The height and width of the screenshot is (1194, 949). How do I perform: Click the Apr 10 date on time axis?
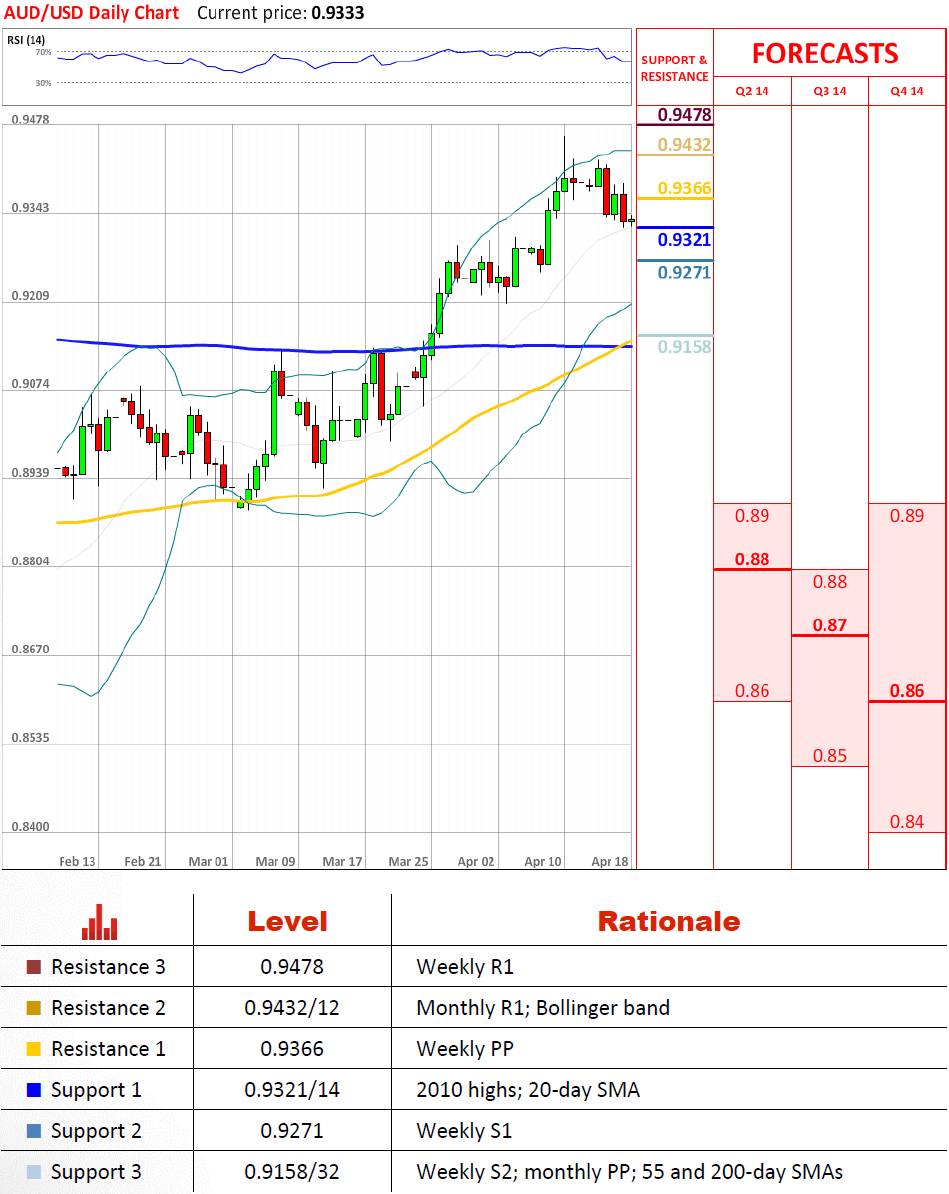(543, 861)
